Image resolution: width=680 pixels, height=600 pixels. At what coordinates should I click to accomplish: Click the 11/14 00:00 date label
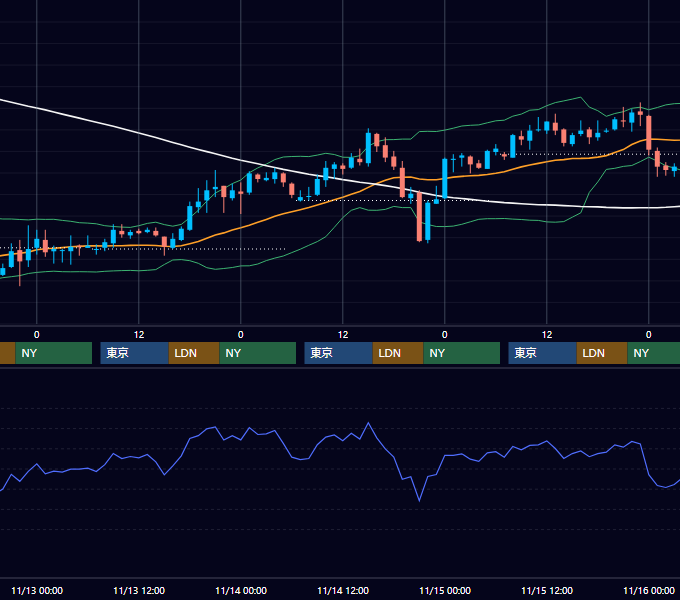click(x=241, y=590)
